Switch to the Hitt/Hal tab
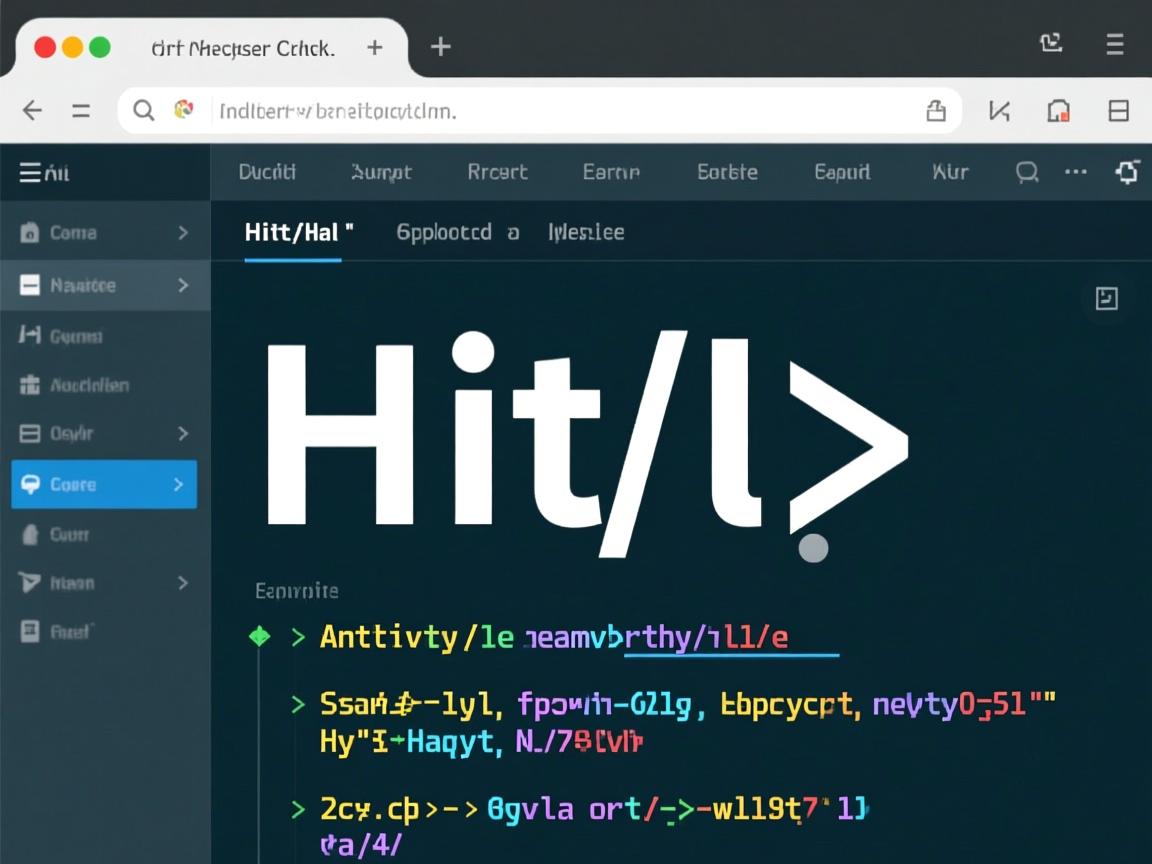 click(x=298, y=232)
